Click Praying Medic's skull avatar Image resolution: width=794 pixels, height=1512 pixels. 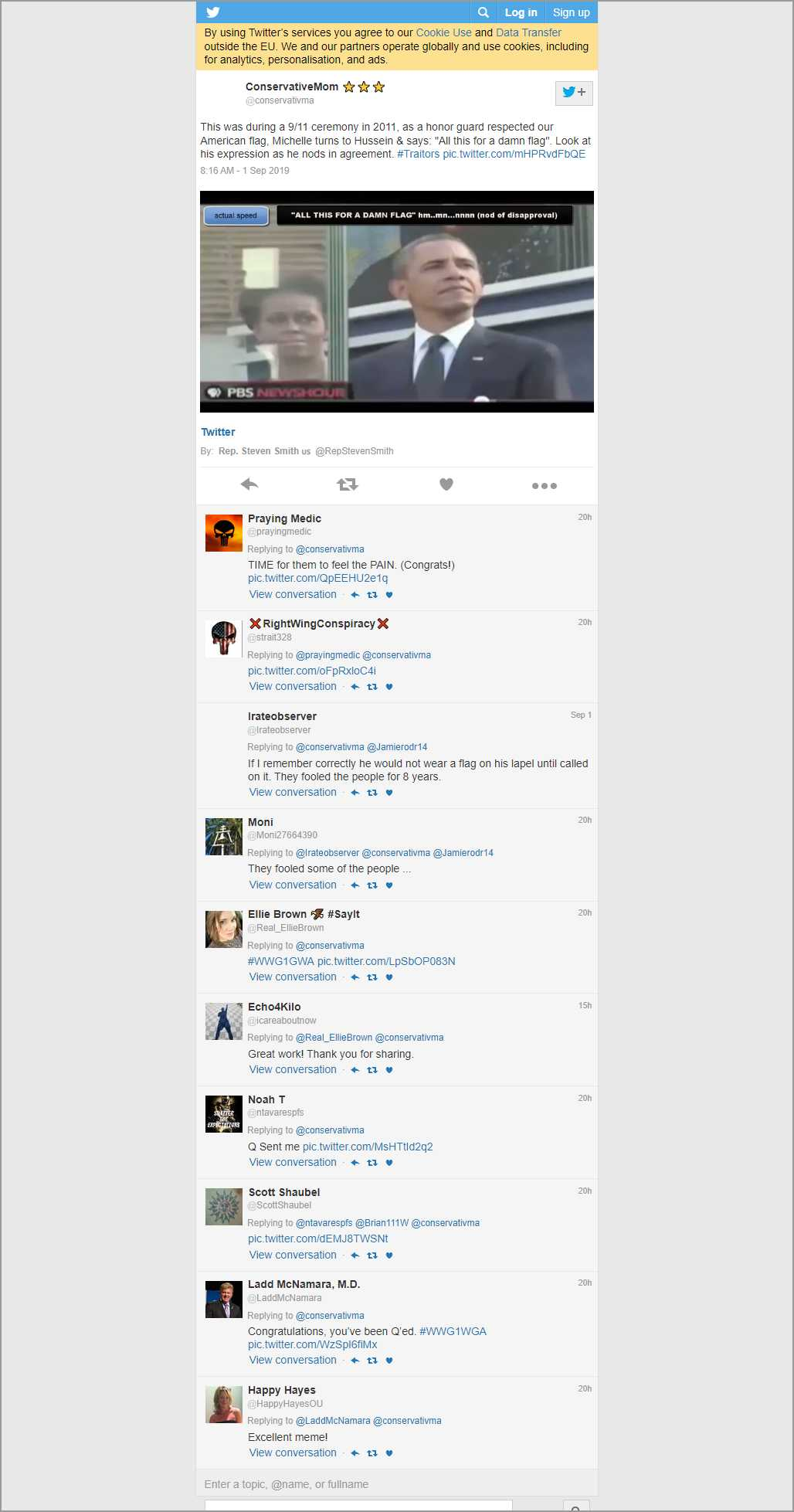[224, 533]
